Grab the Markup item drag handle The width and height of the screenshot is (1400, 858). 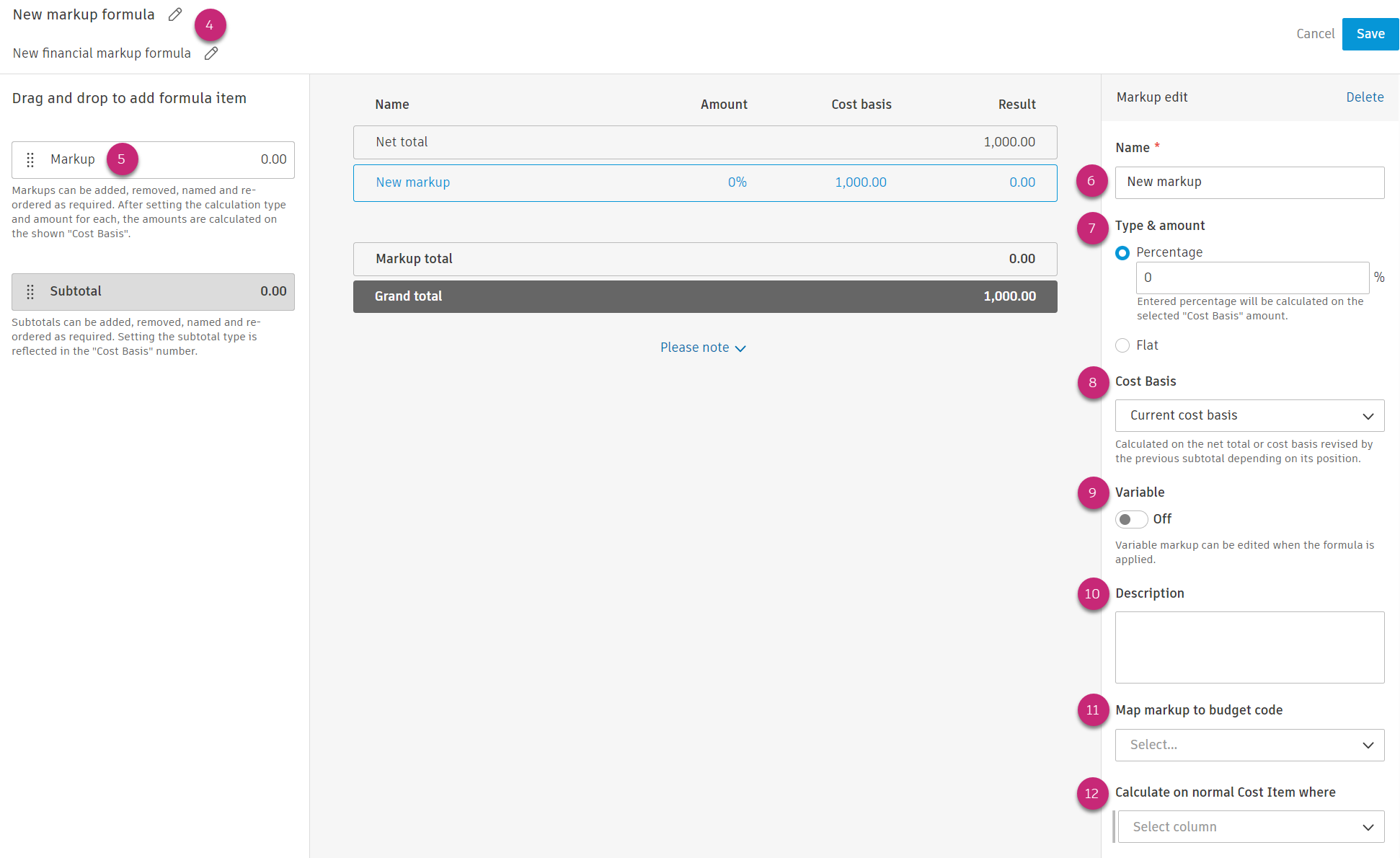(30, 159)
